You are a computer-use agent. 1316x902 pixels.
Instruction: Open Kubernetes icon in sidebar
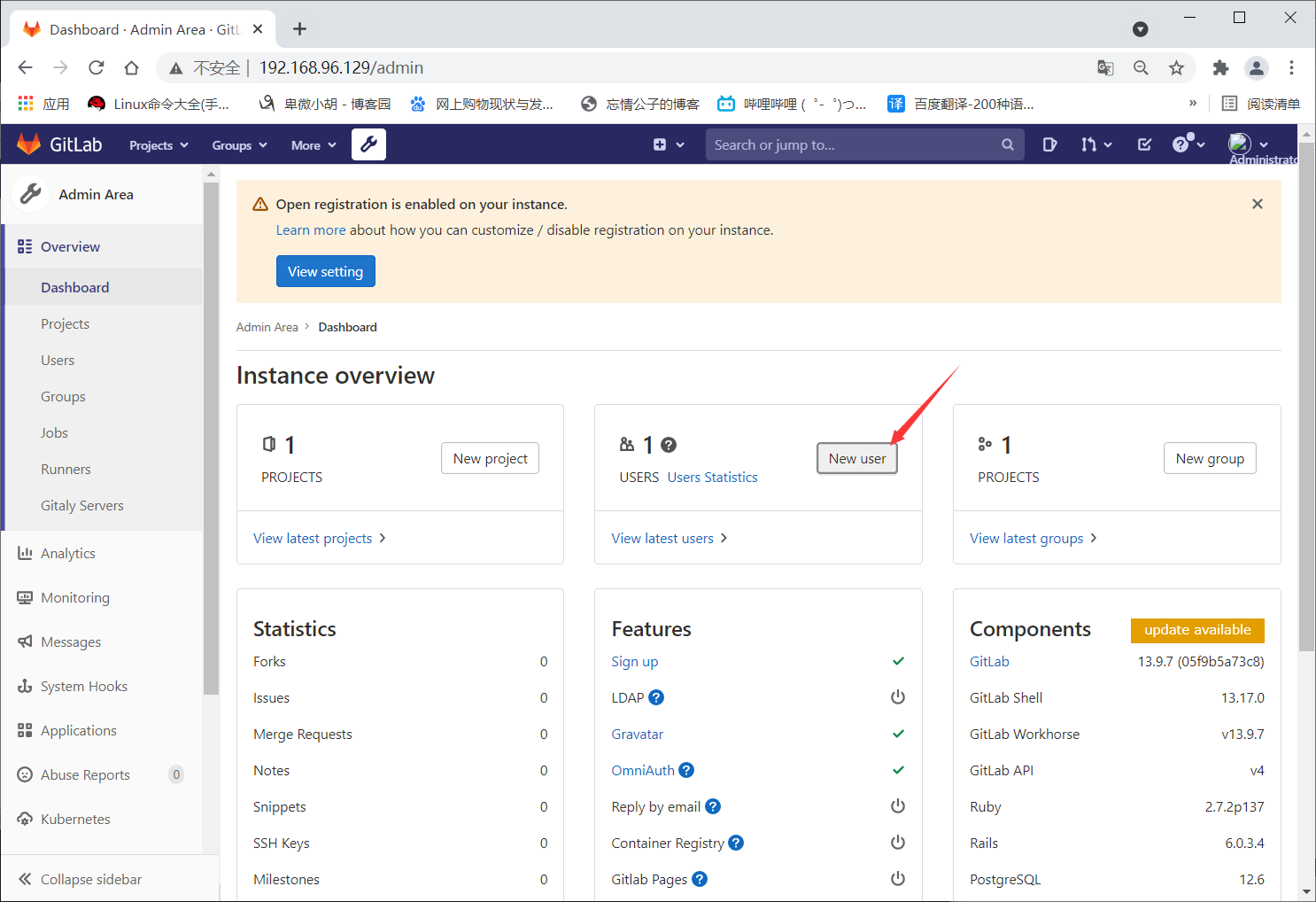pyautogui.click(x=25, y=819)
